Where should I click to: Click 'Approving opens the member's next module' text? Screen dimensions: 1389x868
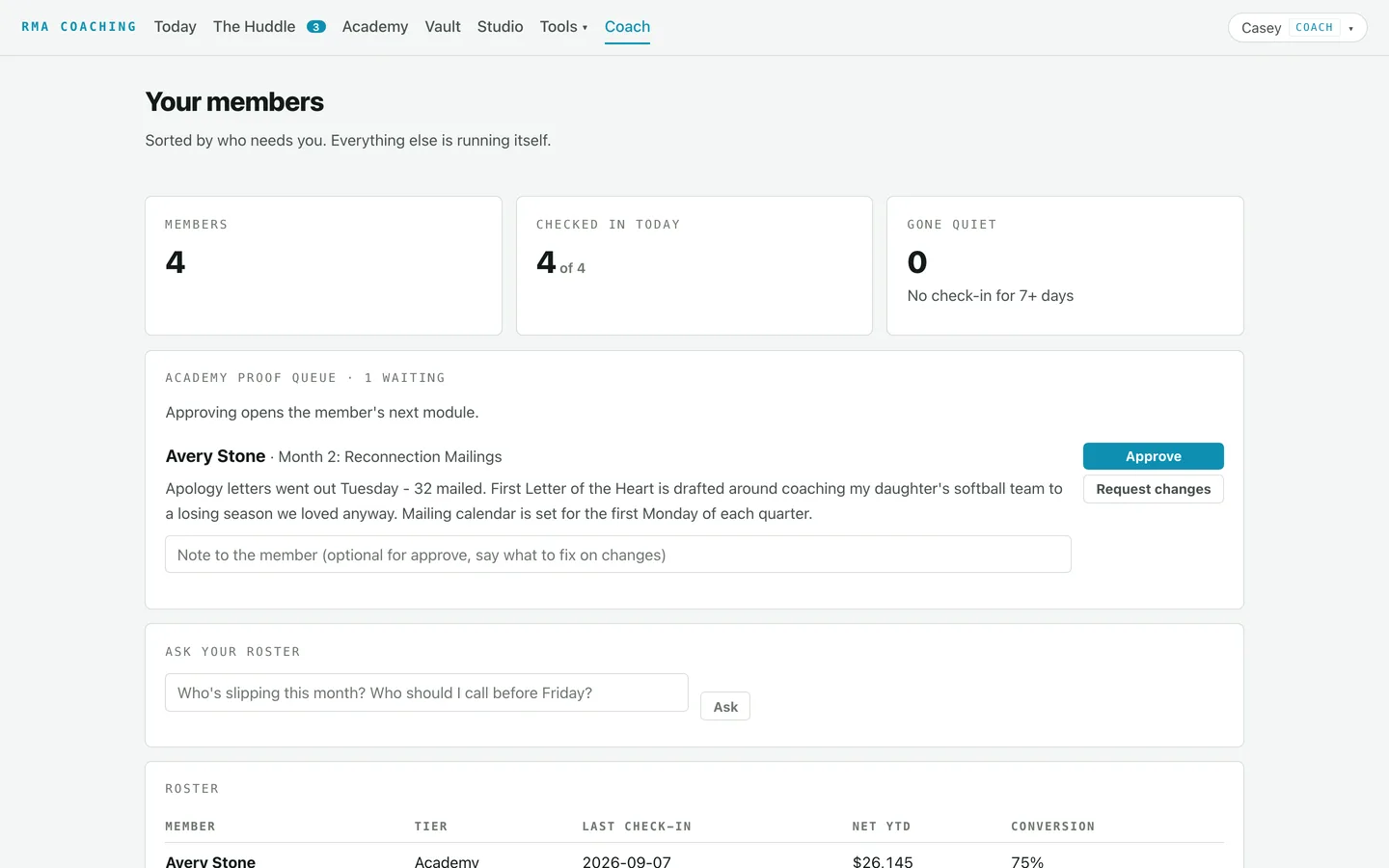point(322,413)
